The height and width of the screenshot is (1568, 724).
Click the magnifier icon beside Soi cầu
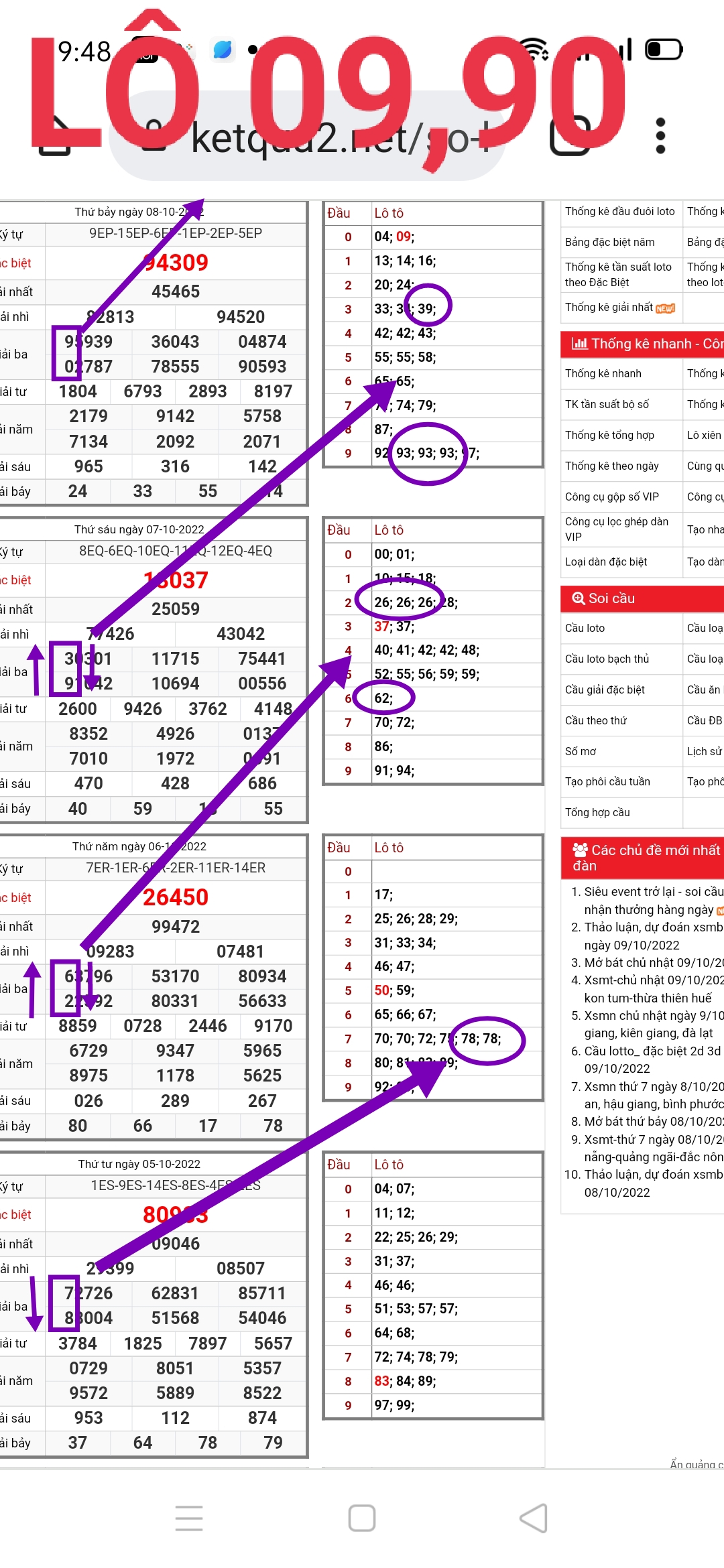578,598
